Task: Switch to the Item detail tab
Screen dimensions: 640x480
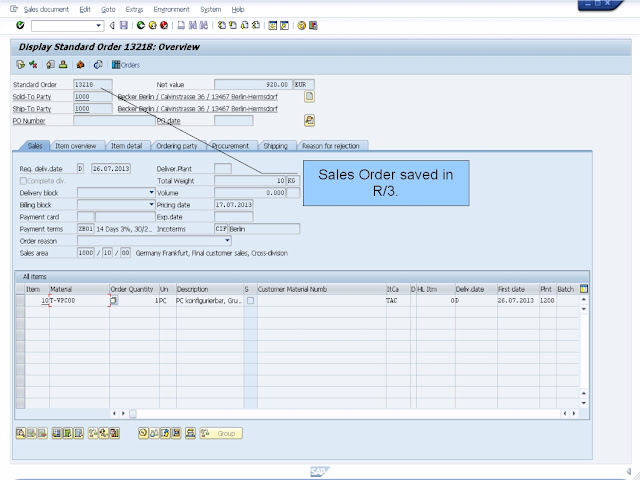Action: tap(127, 146)
